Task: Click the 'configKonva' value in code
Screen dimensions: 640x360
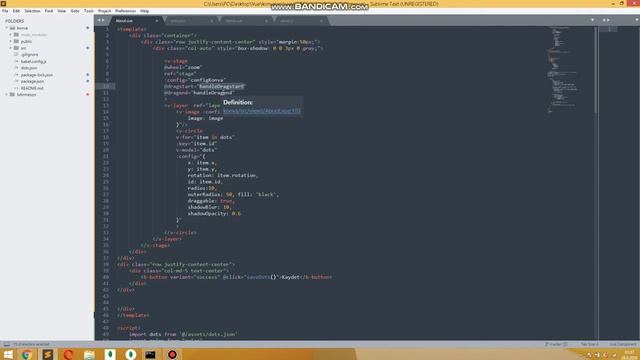Action: click(208, 80)
